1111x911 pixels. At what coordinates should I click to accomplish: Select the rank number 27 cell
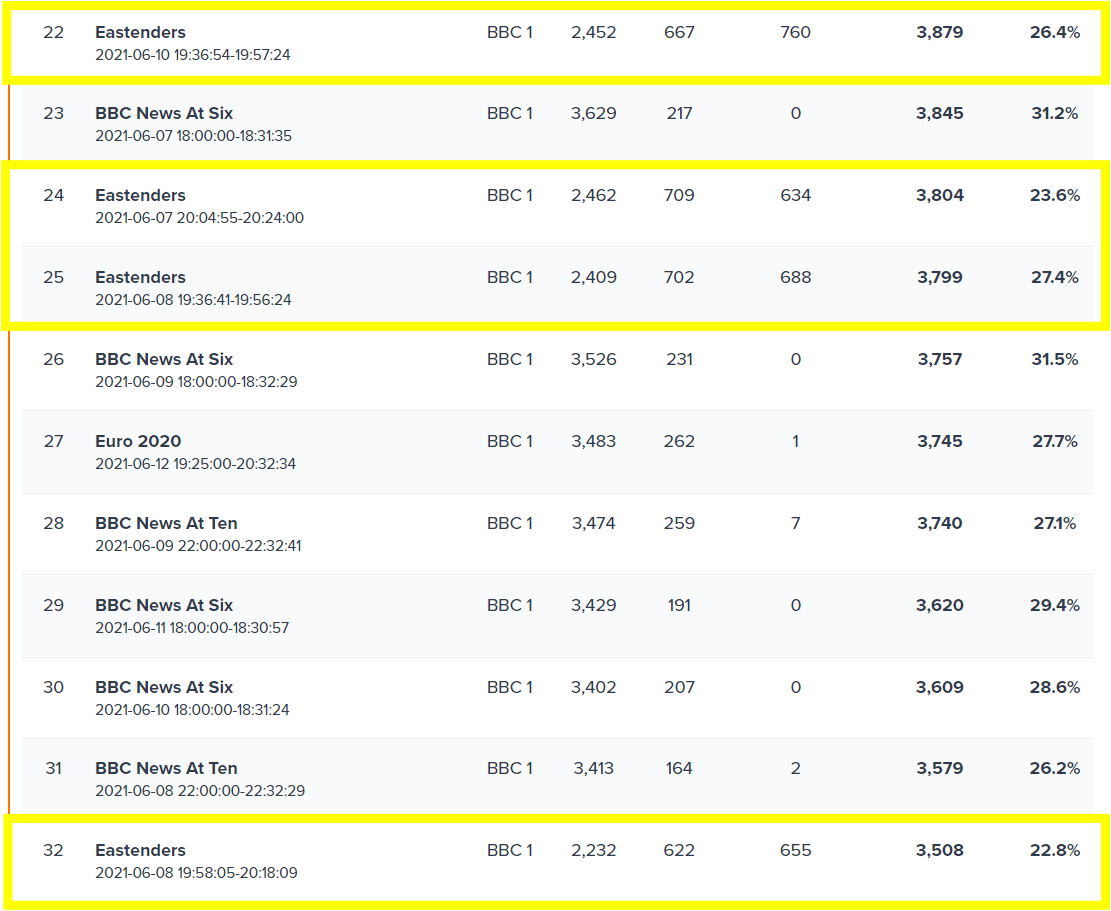pos(53,441)
